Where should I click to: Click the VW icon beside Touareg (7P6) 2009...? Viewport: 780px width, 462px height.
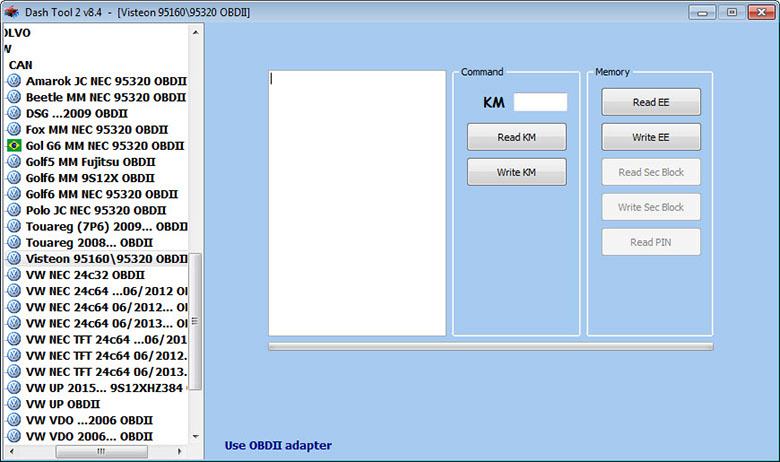14,226
